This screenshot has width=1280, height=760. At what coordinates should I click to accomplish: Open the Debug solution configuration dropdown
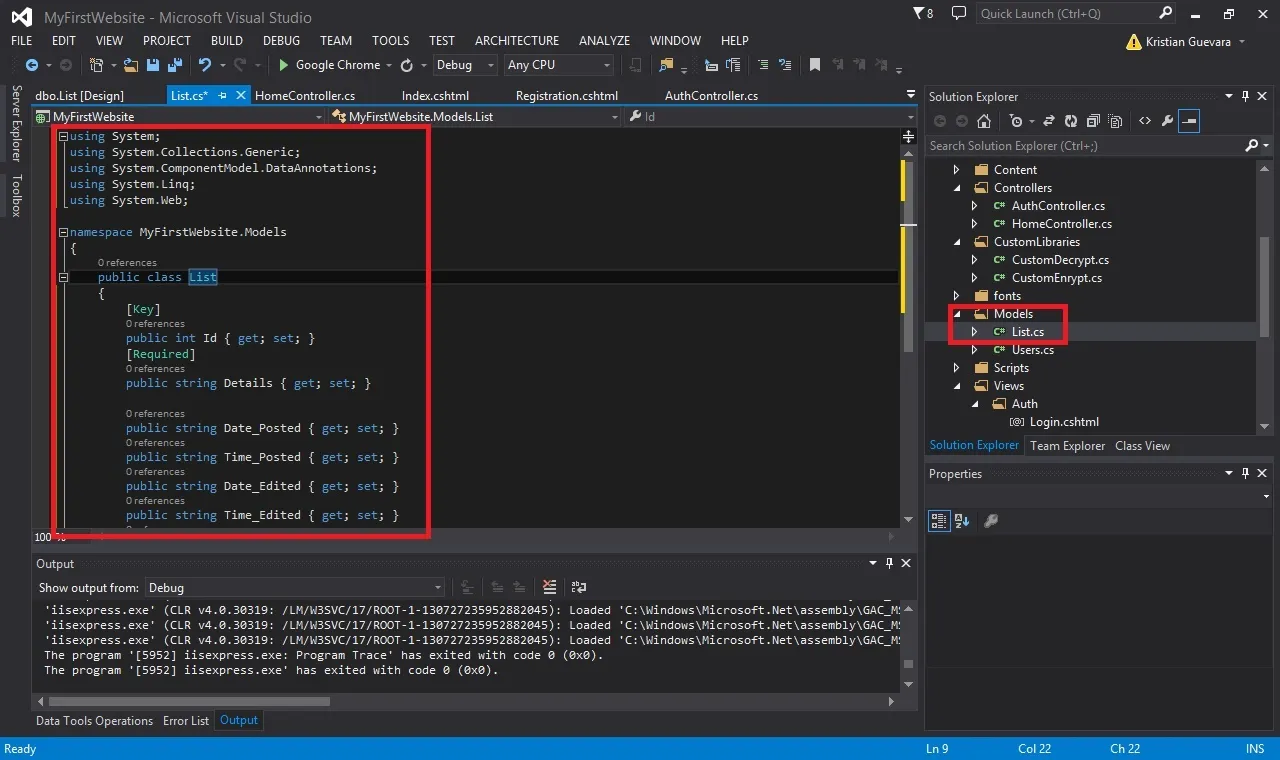[465, 65]
